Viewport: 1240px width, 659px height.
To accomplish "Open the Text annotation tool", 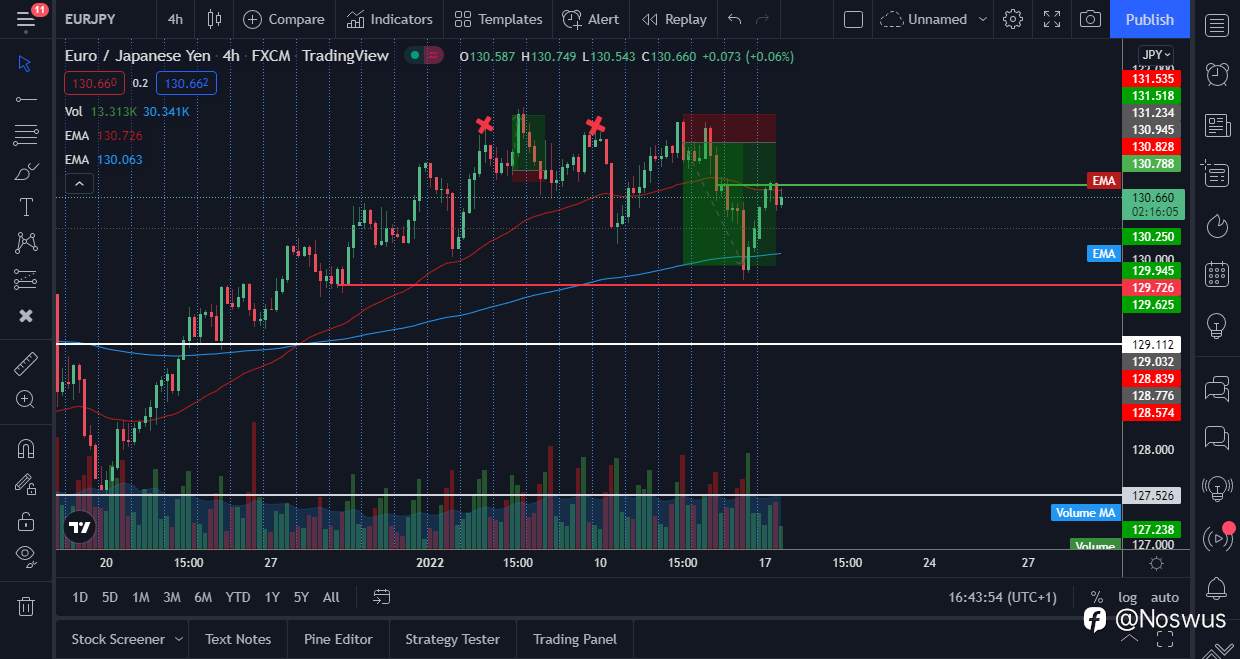I will tap(25, 207).
